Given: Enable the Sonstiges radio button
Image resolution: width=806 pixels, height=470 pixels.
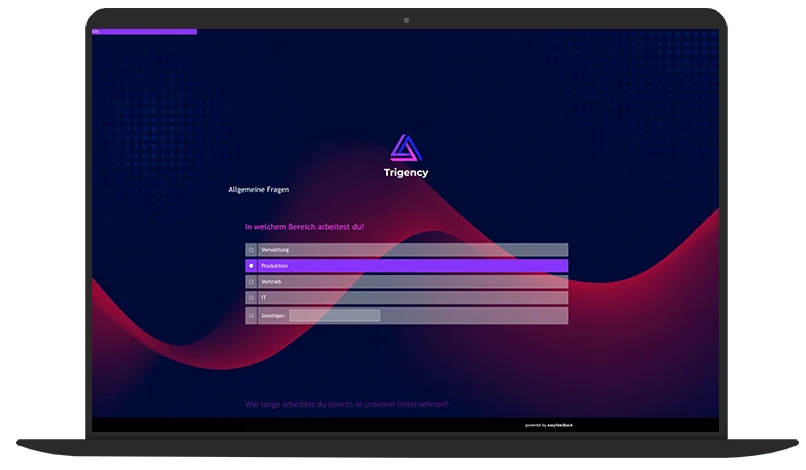Looking at the screenshot, I should click(x=251, y=315).
